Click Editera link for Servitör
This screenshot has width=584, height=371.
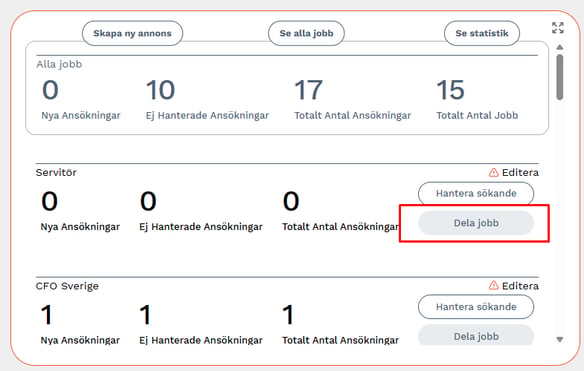click(520, 172)
